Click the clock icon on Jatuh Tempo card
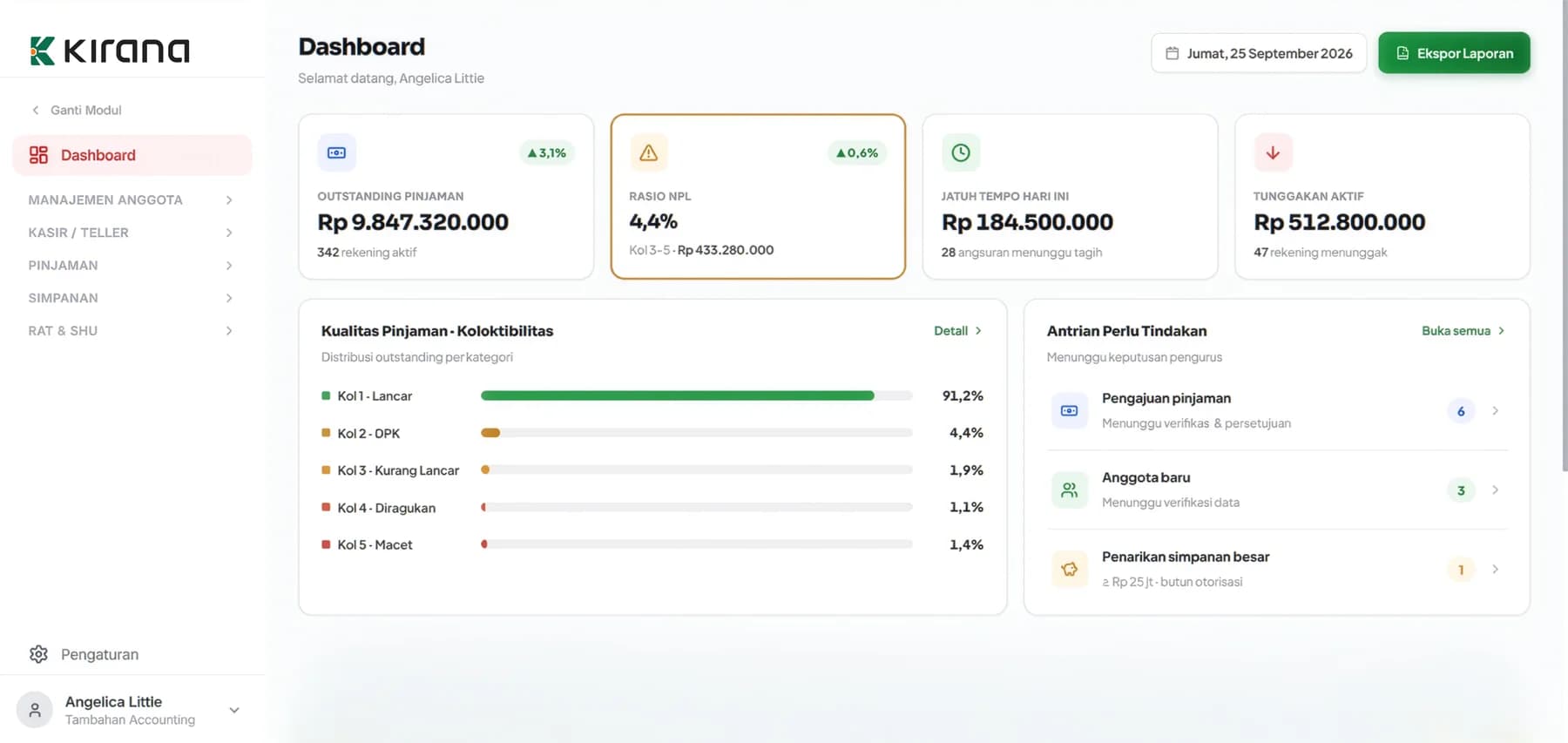This screenshot has height=743, width=1568. [961, 152]
